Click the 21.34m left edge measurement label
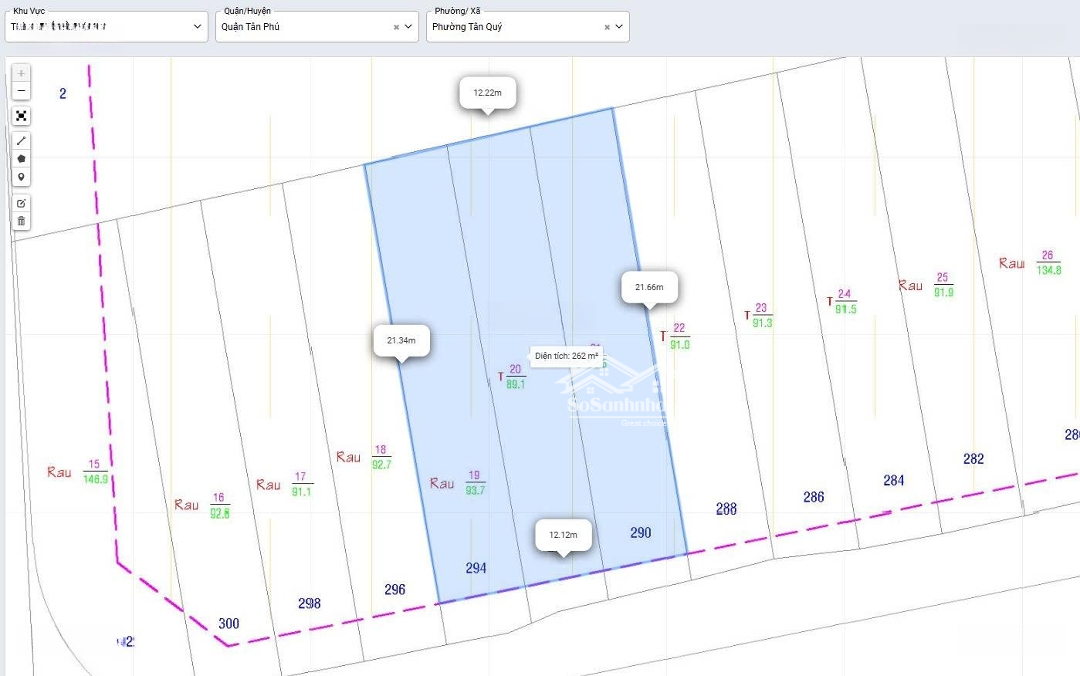This screenshot has height=676, width=1080. (x=401, y=340)
